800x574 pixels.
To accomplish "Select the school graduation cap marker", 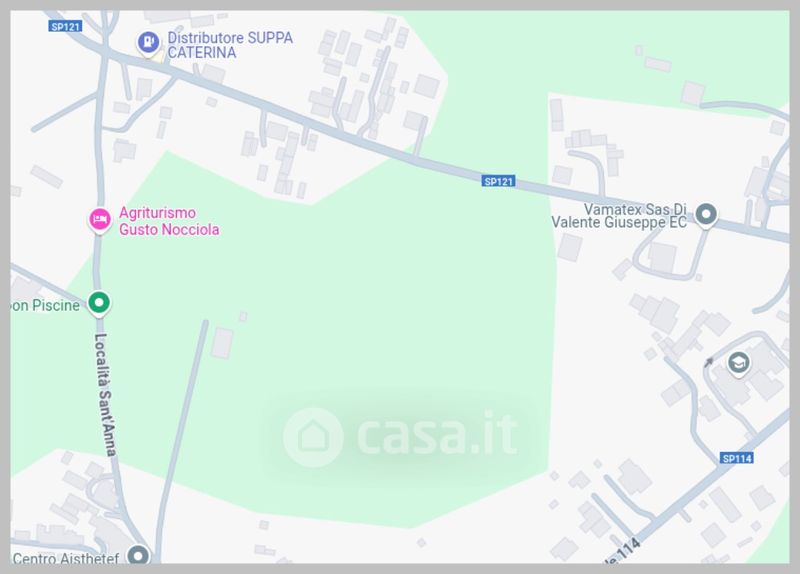I will pyautogui.click(x=738, y=364).
